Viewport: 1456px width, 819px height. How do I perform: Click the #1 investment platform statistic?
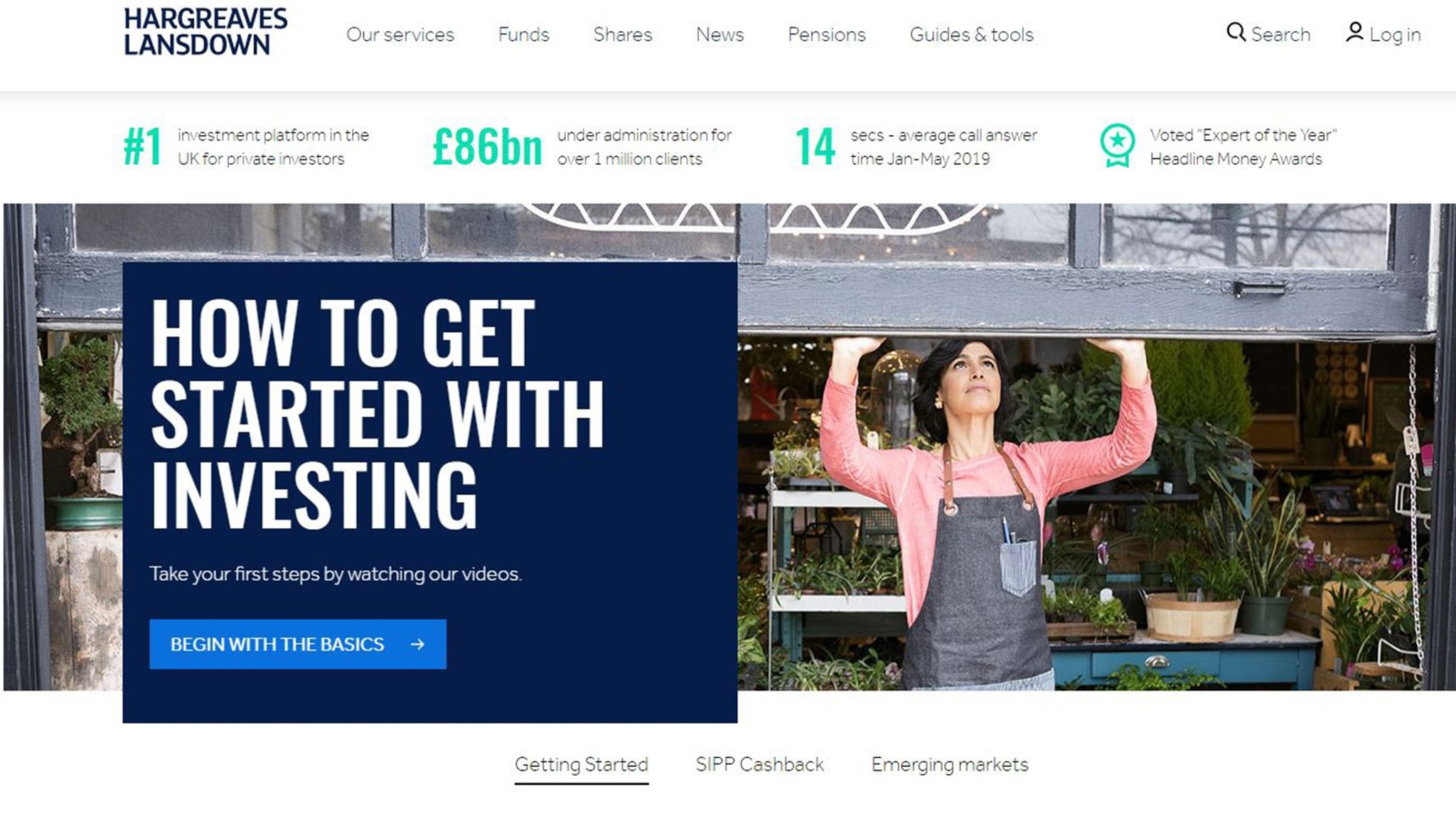tap(246, 146)
